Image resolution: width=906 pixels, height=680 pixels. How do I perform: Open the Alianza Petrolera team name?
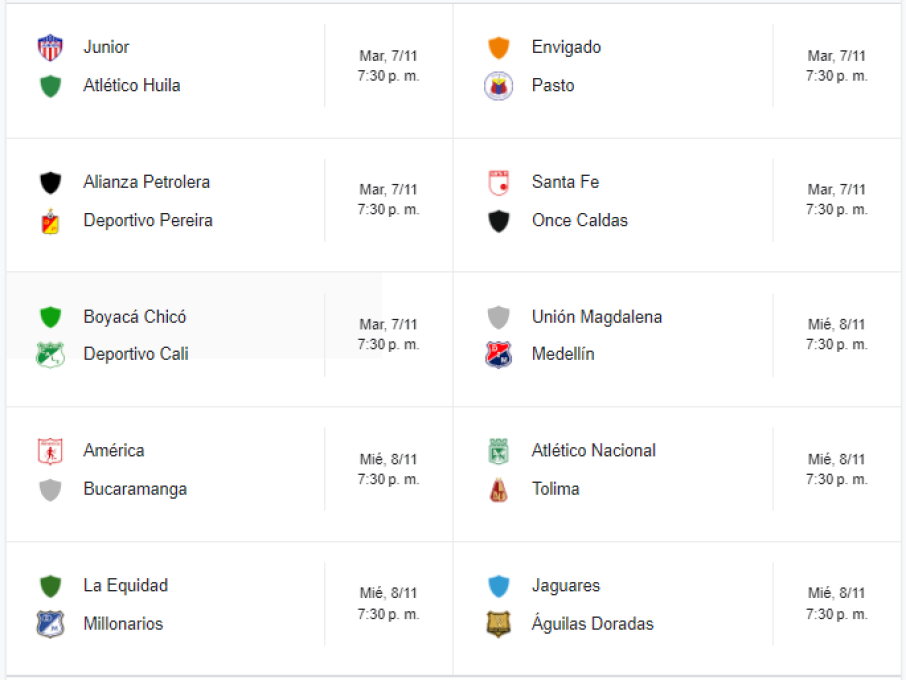point(146,182)
